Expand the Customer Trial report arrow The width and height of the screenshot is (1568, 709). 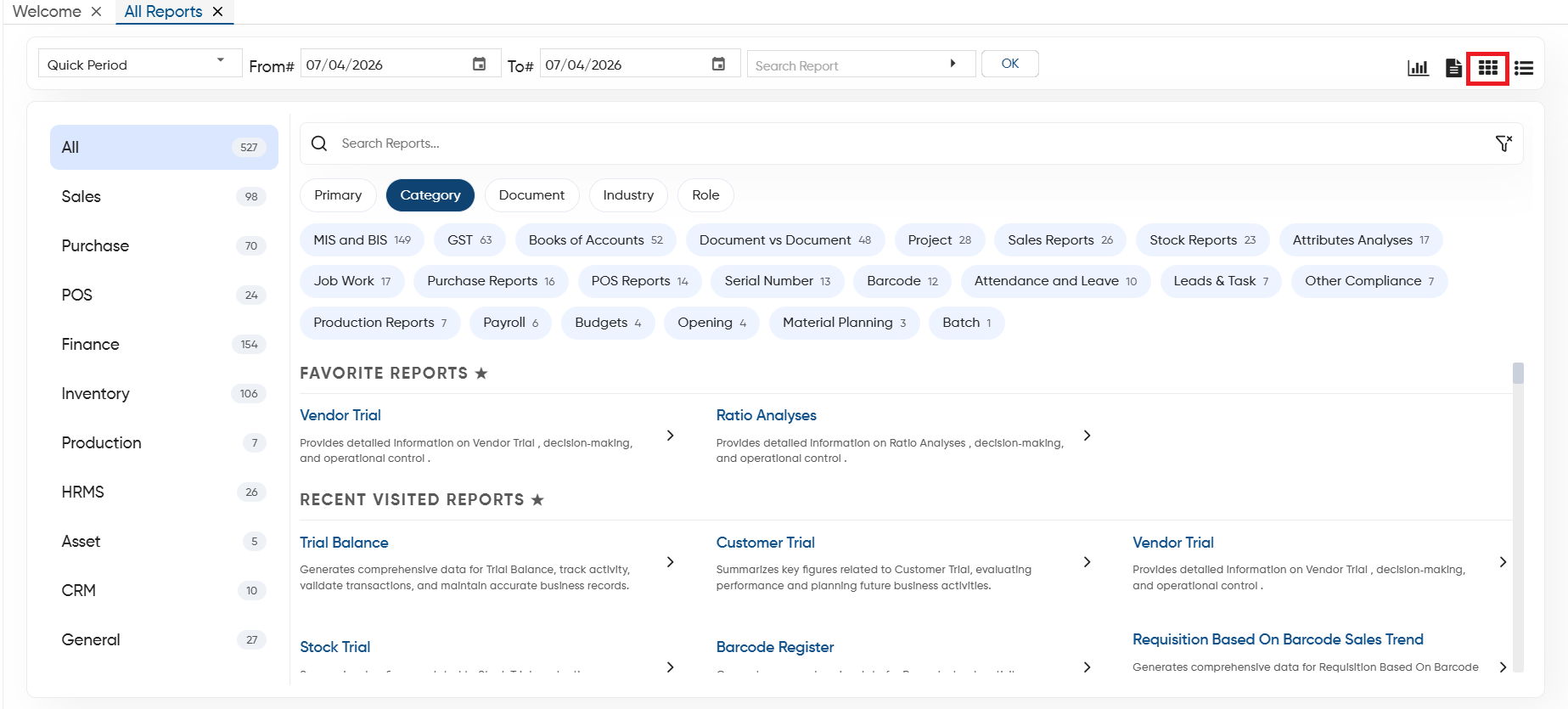click(1087, 562)
